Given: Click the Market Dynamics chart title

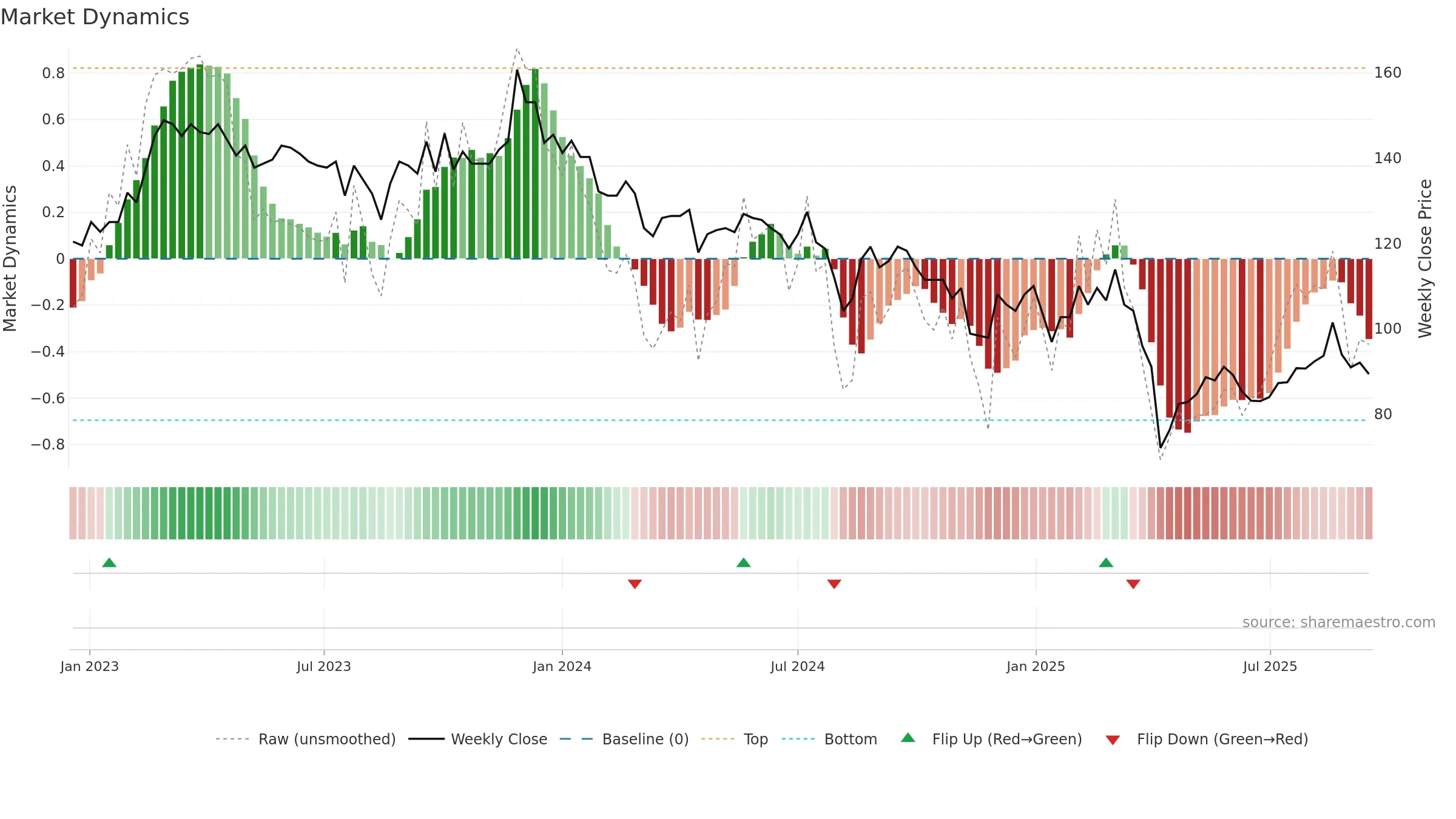Looking at the screenshot, I should [x=95, y=17].
